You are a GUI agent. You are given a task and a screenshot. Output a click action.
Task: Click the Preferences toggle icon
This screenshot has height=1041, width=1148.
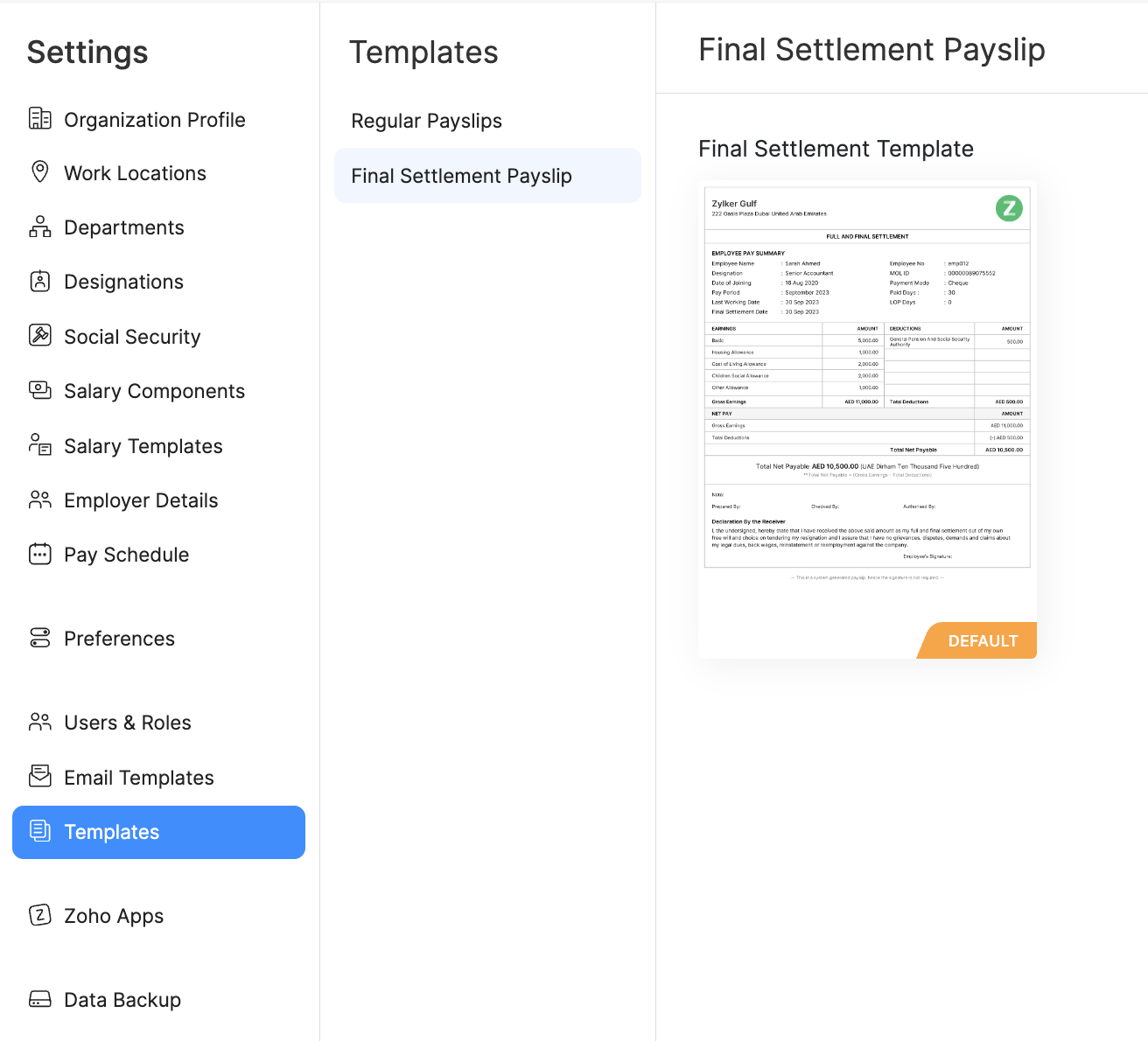(x=40, y=638)
